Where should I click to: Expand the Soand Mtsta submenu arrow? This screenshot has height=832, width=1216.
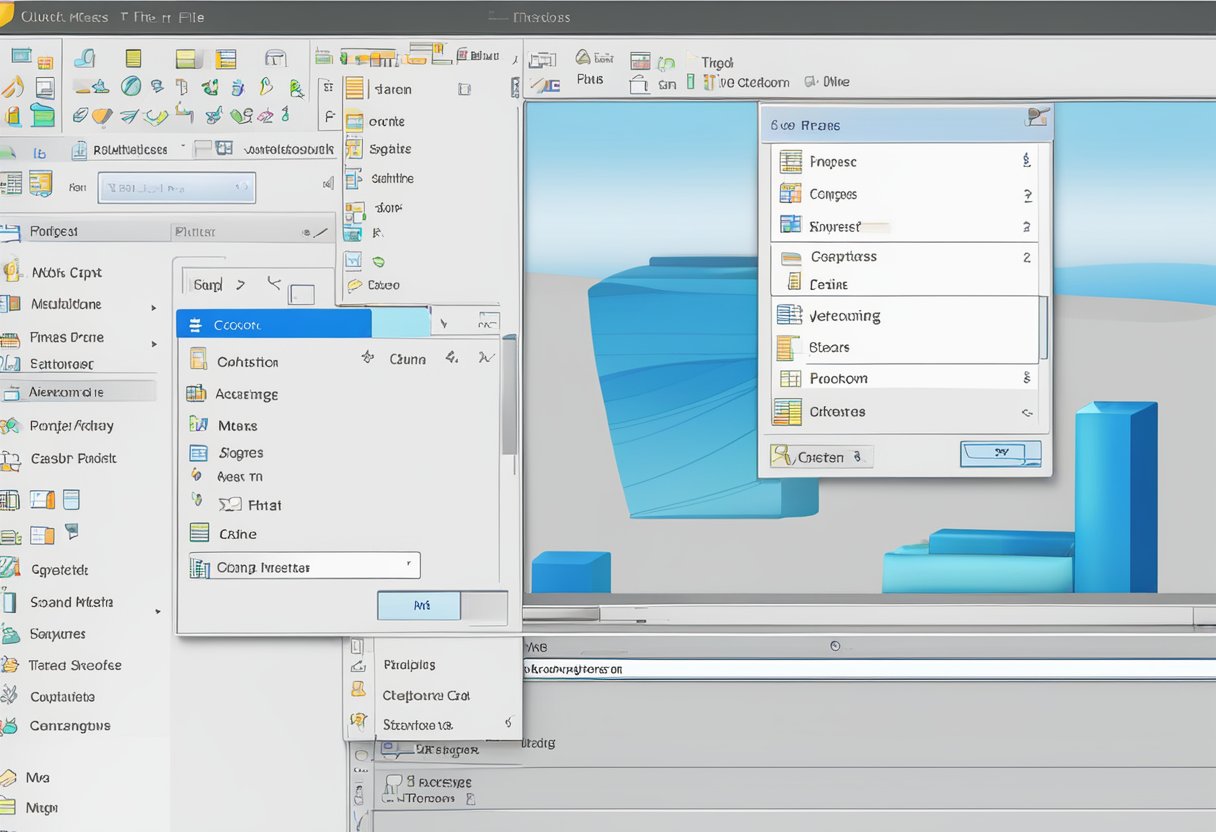click(x=157, y=609)
